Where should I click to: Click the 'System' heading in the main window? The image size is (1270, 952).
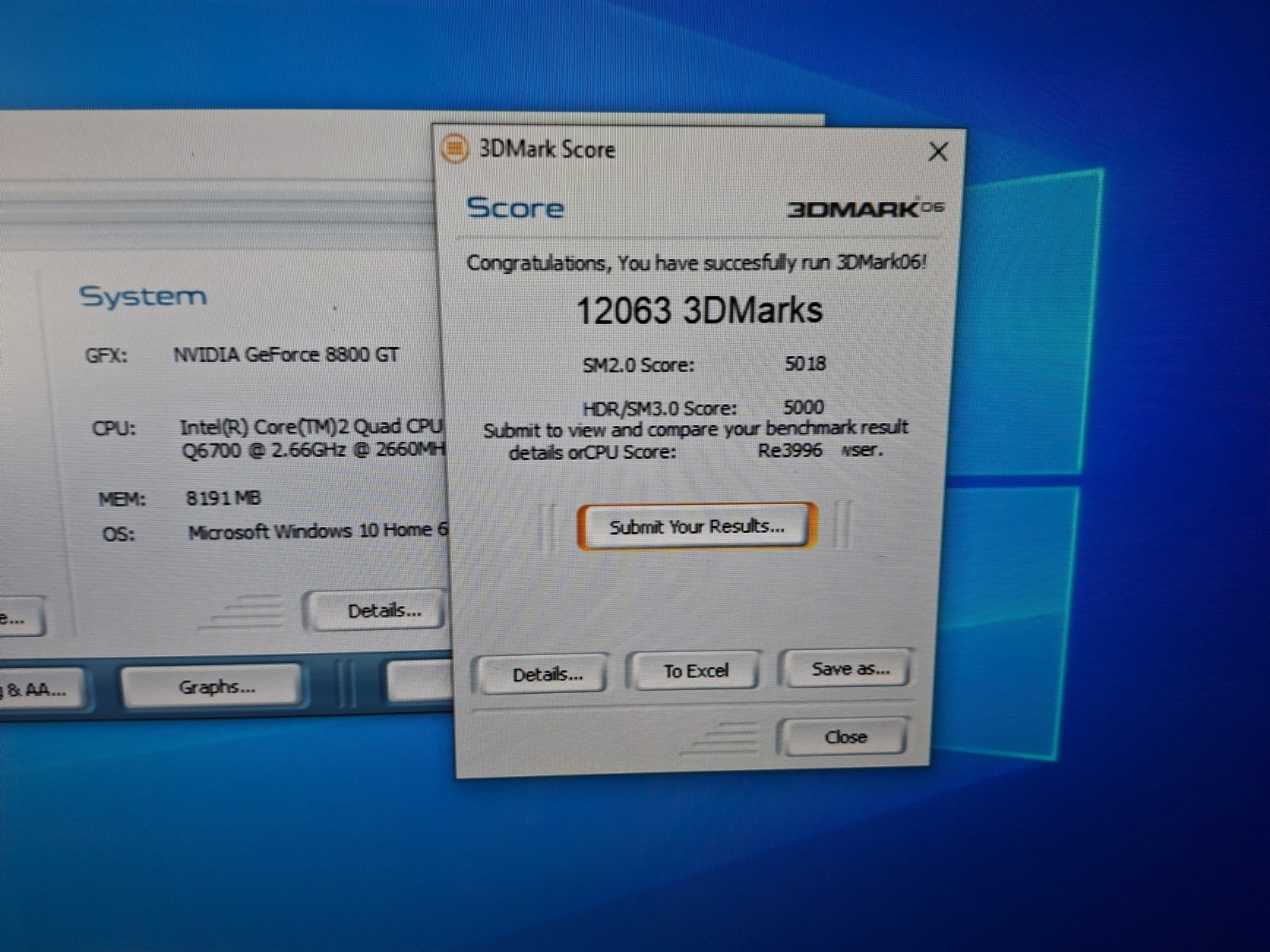click(x=143, y=296)
